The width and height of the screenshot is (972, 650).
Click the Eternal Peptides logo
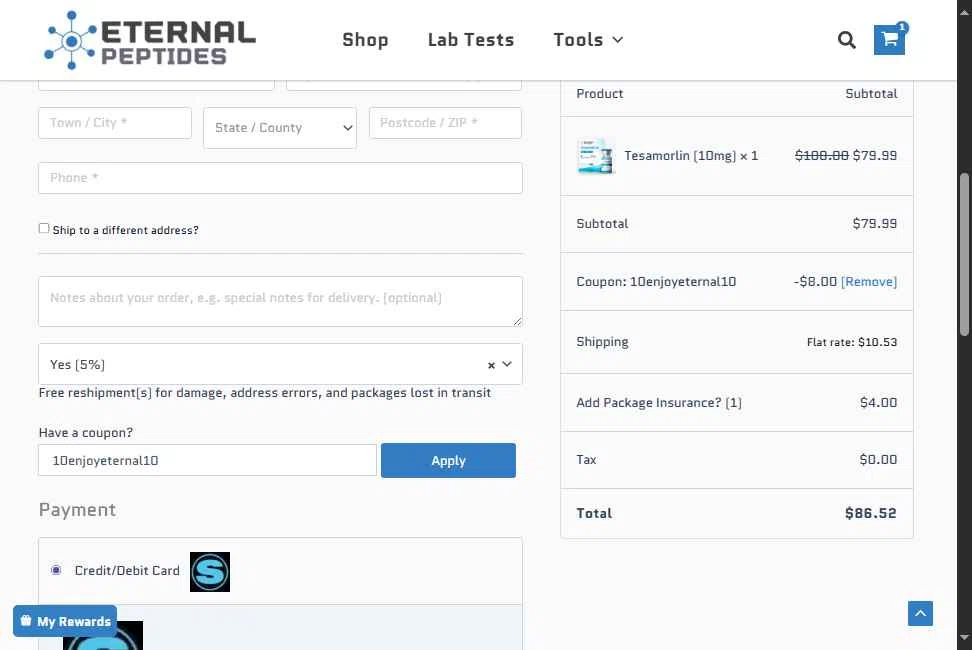click(149, 40)
